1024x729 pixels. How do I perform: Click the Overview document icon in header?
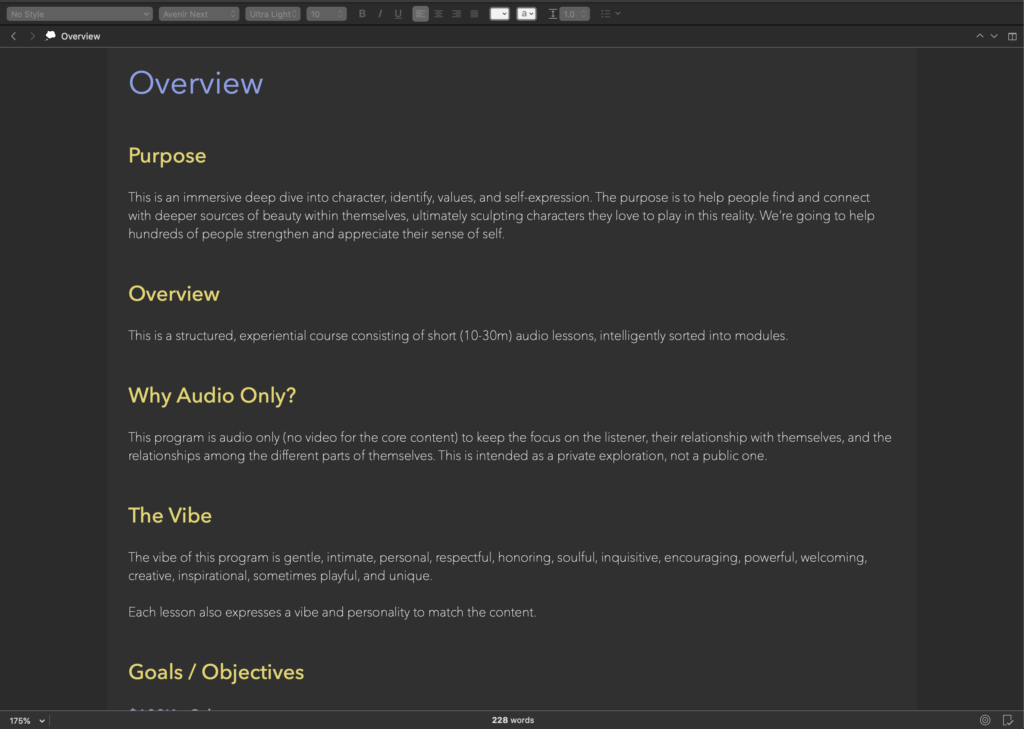(51, 36)
